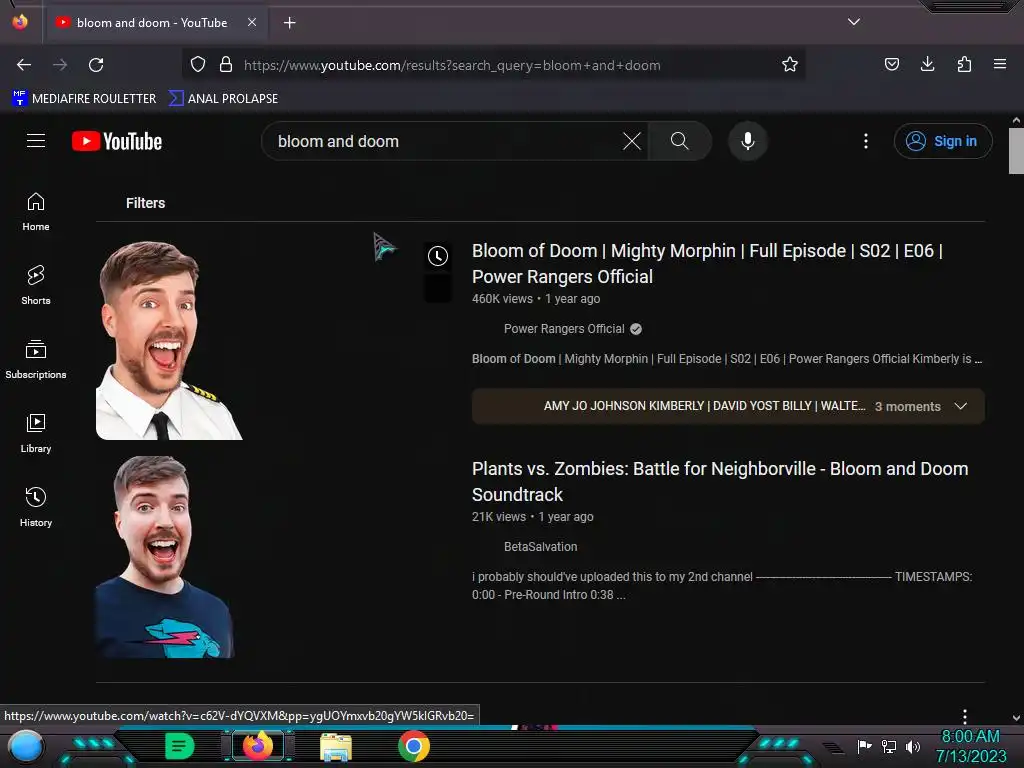Click the magnifier search button
Screen dimensions: 1024x768
[x=680, y=141]
